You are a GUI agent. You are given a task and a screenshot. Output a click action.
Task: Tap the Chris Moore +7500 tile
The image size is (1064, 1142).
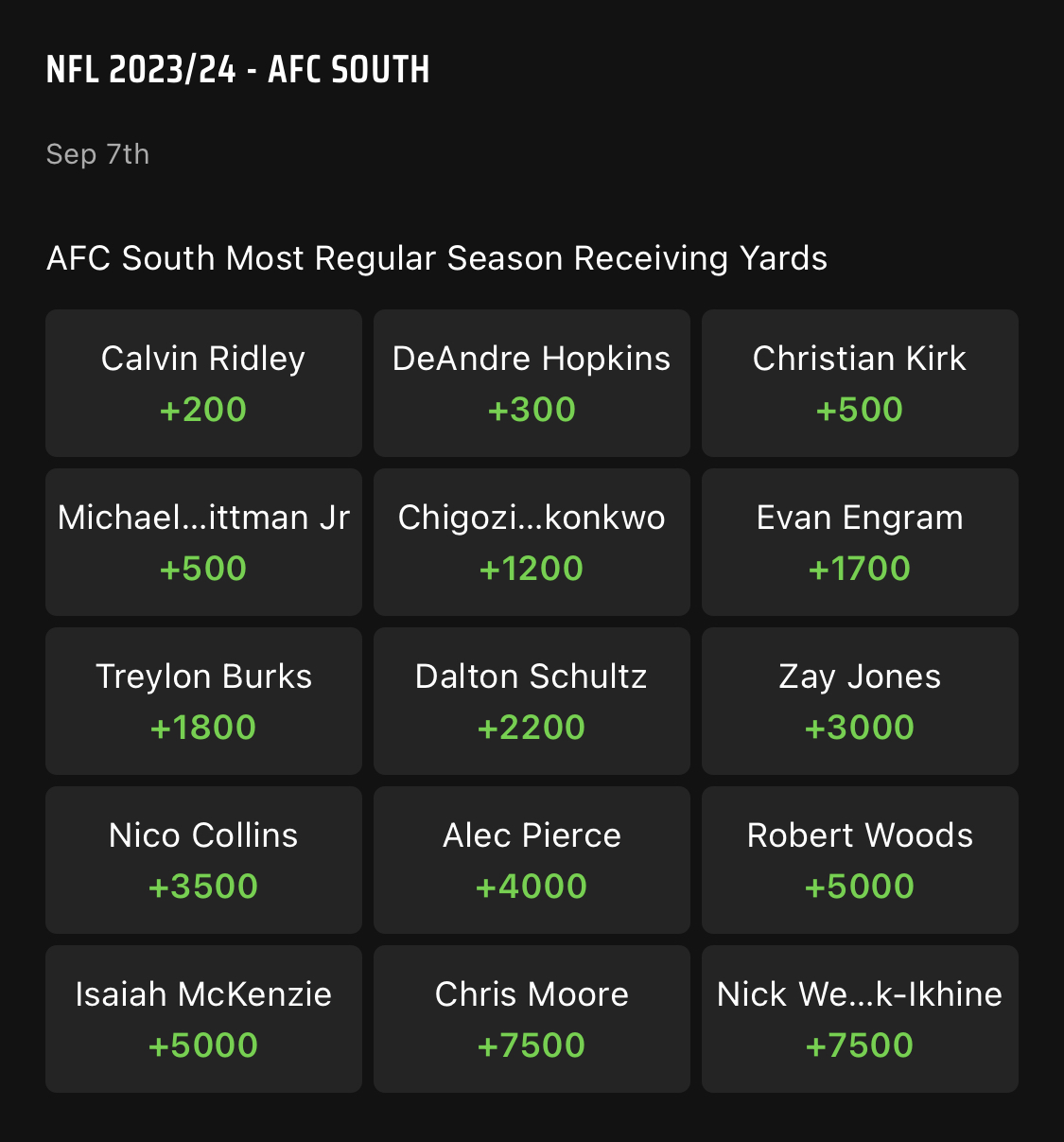(532, 1018)
